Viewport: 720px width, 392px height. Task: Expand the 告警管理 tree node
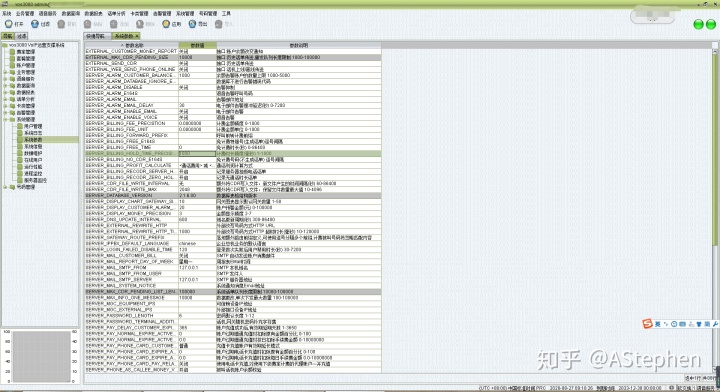[5, 112]
